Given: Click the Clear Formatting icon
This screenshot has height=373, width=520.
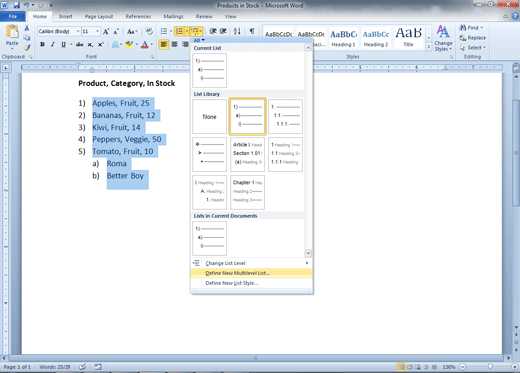Looking at the screenshot, I should click(x=149, y=32).
